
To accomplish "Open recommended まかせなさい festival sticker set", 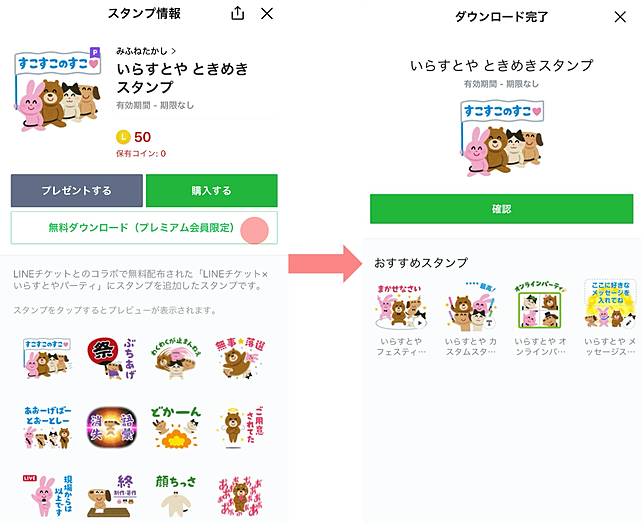I will click(401, 319).
